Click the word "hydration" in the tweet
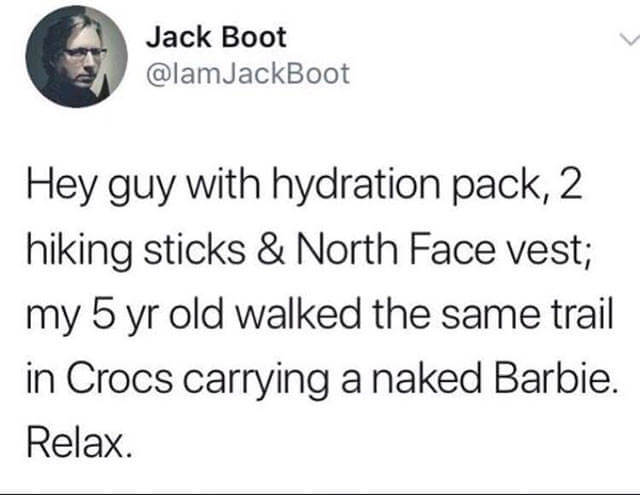Image resolution: width=640 pixels, height=495 pixels. [356, 186]
